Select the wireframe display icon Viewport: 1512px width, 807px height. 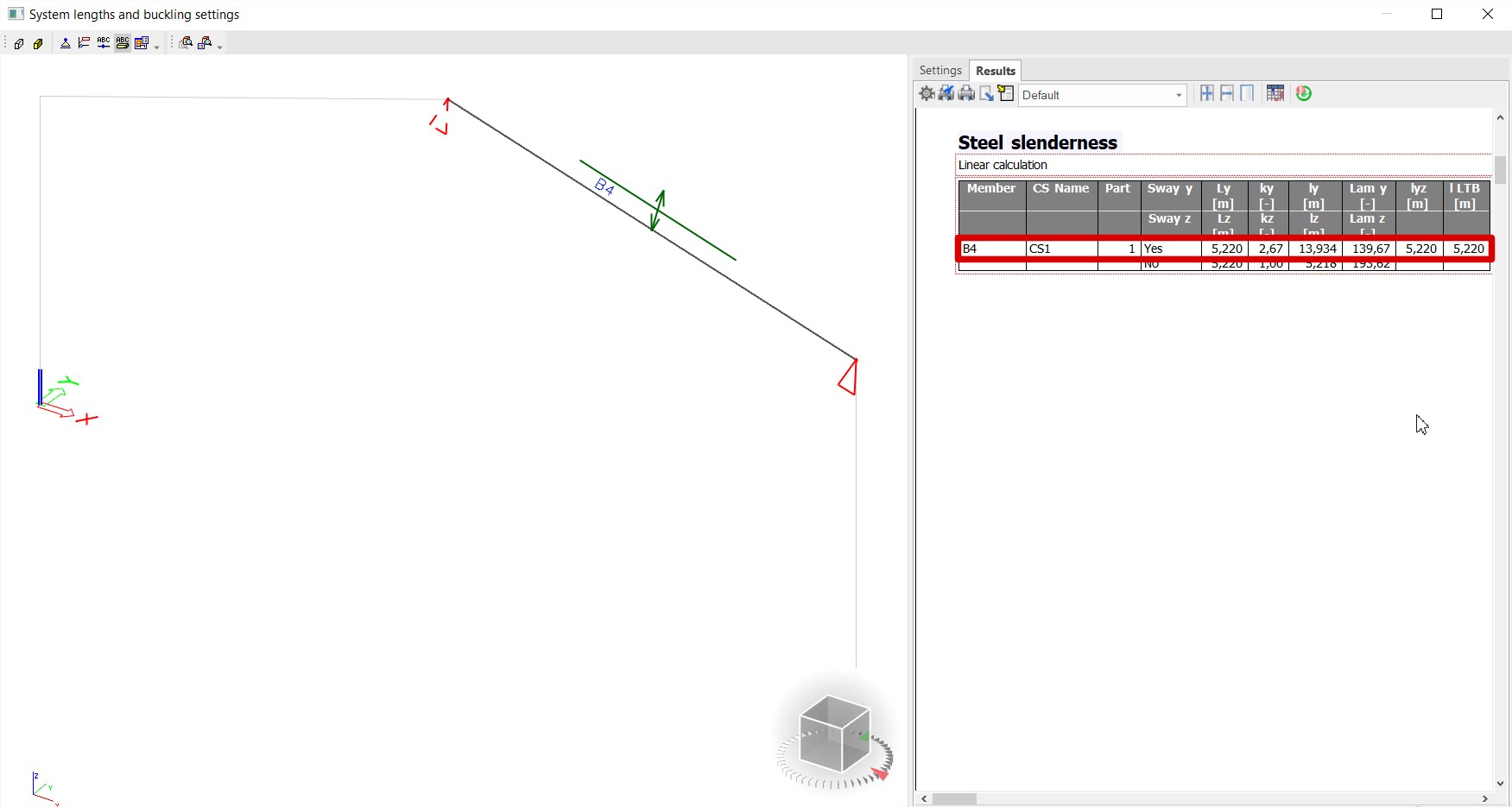point(19,43)
